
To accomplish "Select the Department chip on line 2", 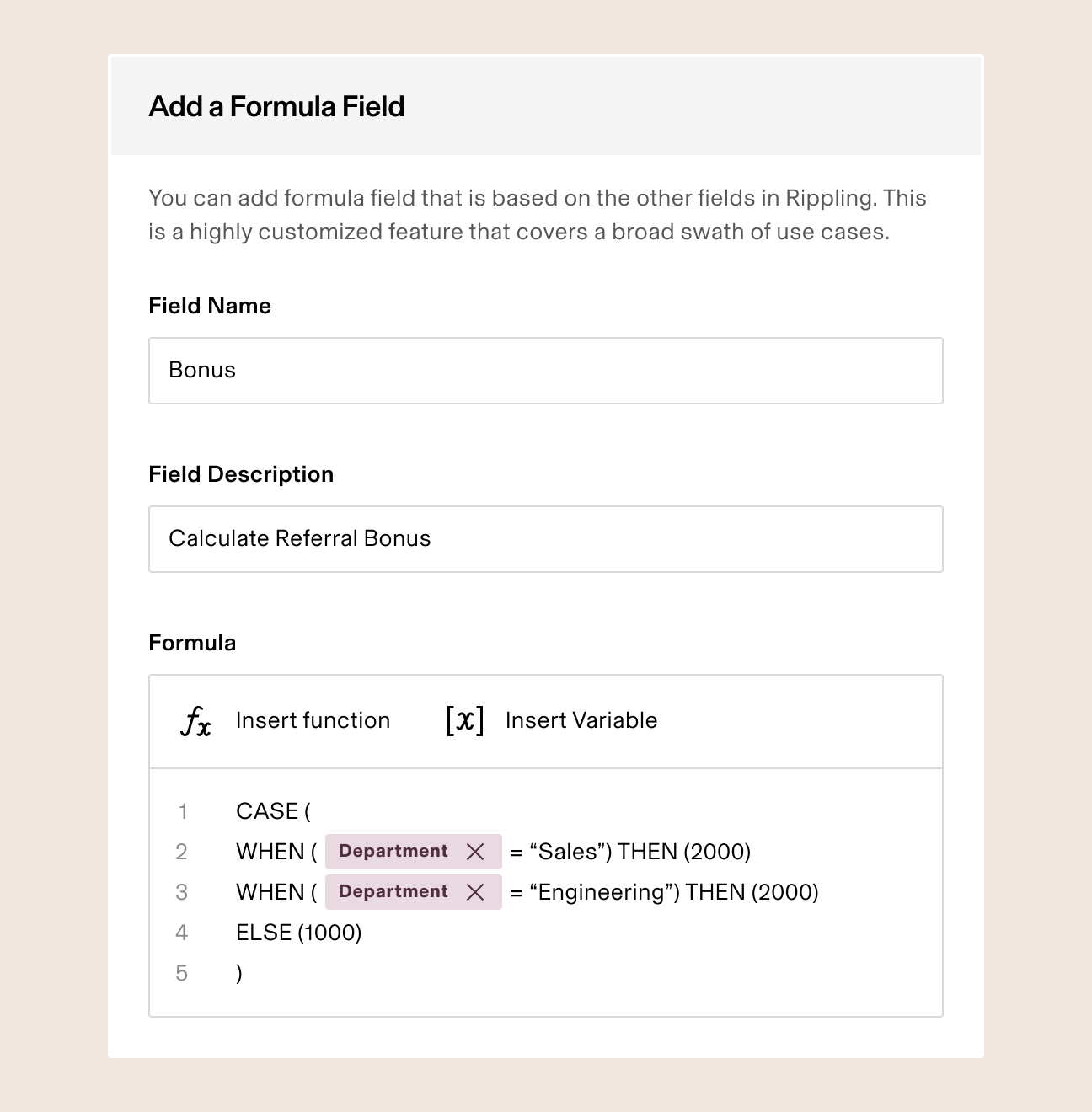I will (393, 852).
